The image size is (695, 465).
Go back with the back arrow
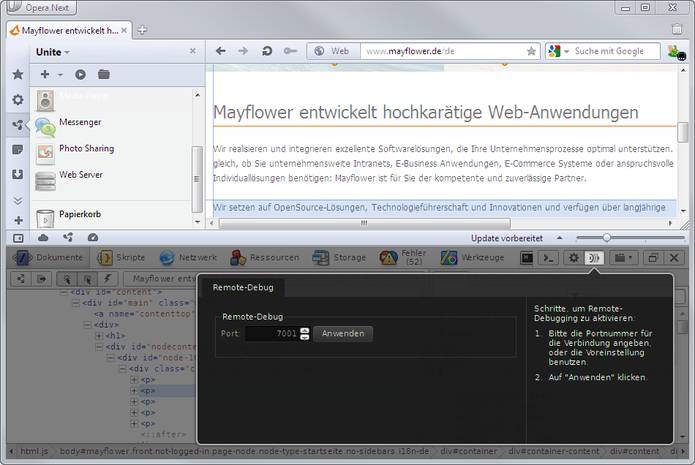[221, 51]
